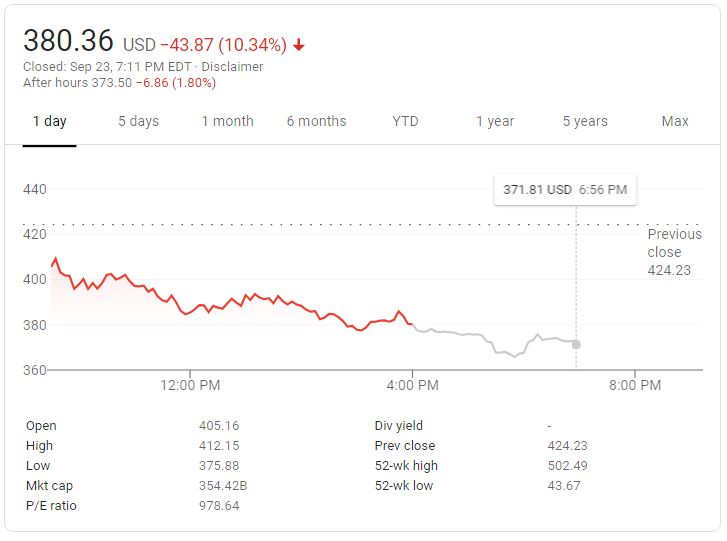Choose the Max range tab
Viewport: 727px width, 541px height.
675,121
